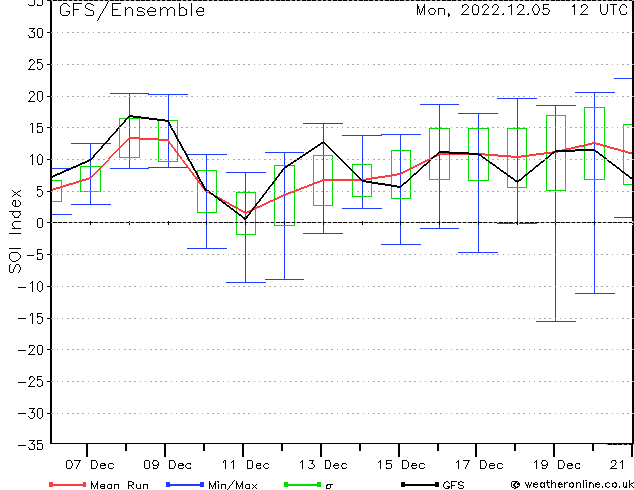Click the '19 Dec' x-axis label

point(557,465)
